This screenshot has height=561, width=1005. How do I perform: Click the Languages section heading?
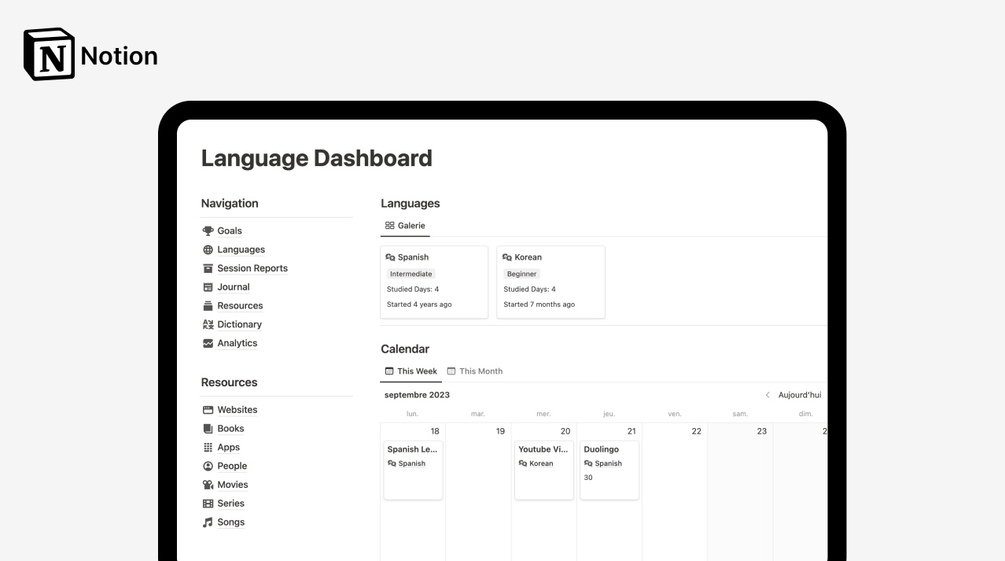pyautogui.click(x=410, y=203)
